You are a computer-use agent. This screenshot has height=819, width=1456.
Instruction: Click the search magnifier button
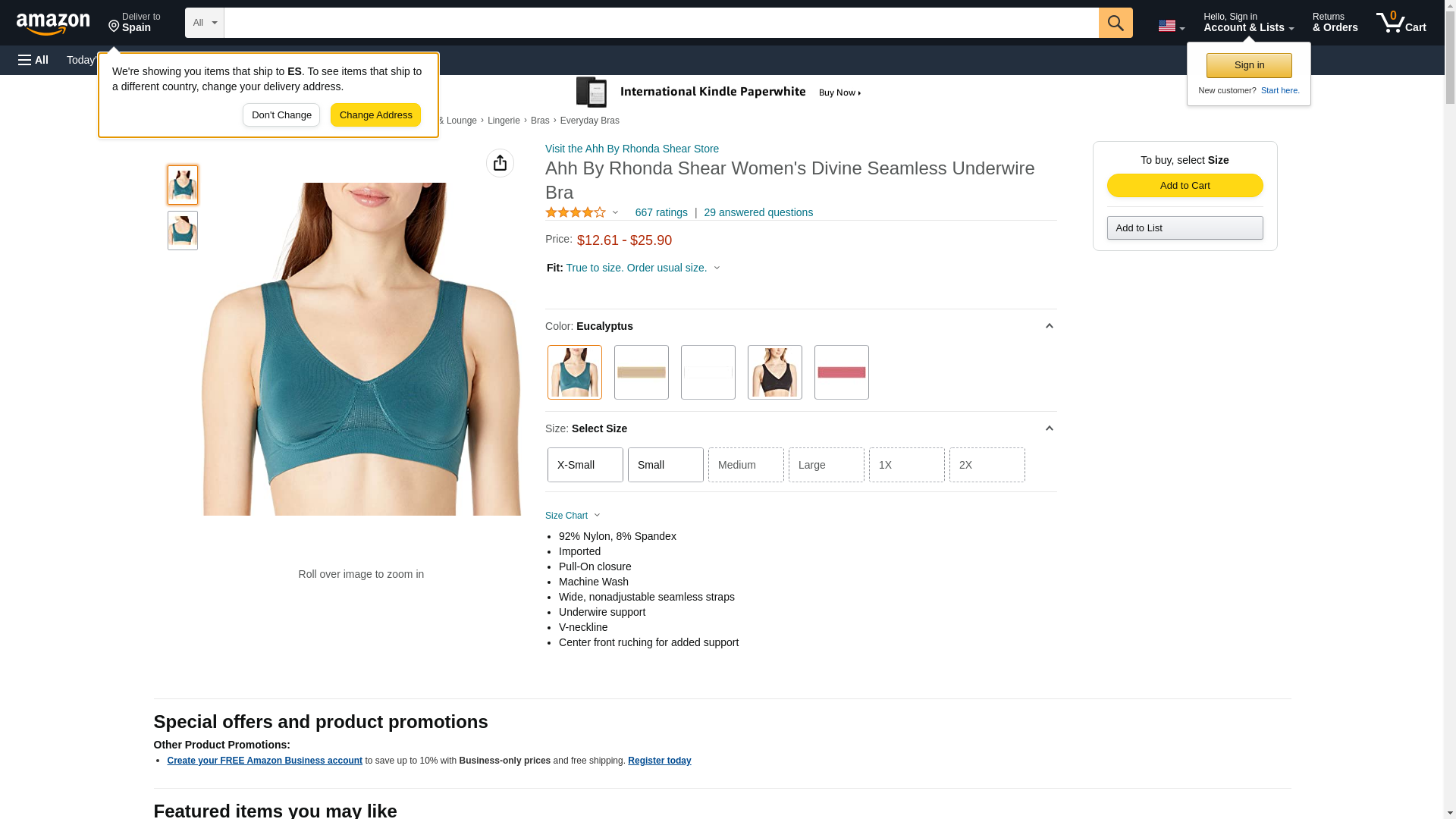(x=1115, y=23)
